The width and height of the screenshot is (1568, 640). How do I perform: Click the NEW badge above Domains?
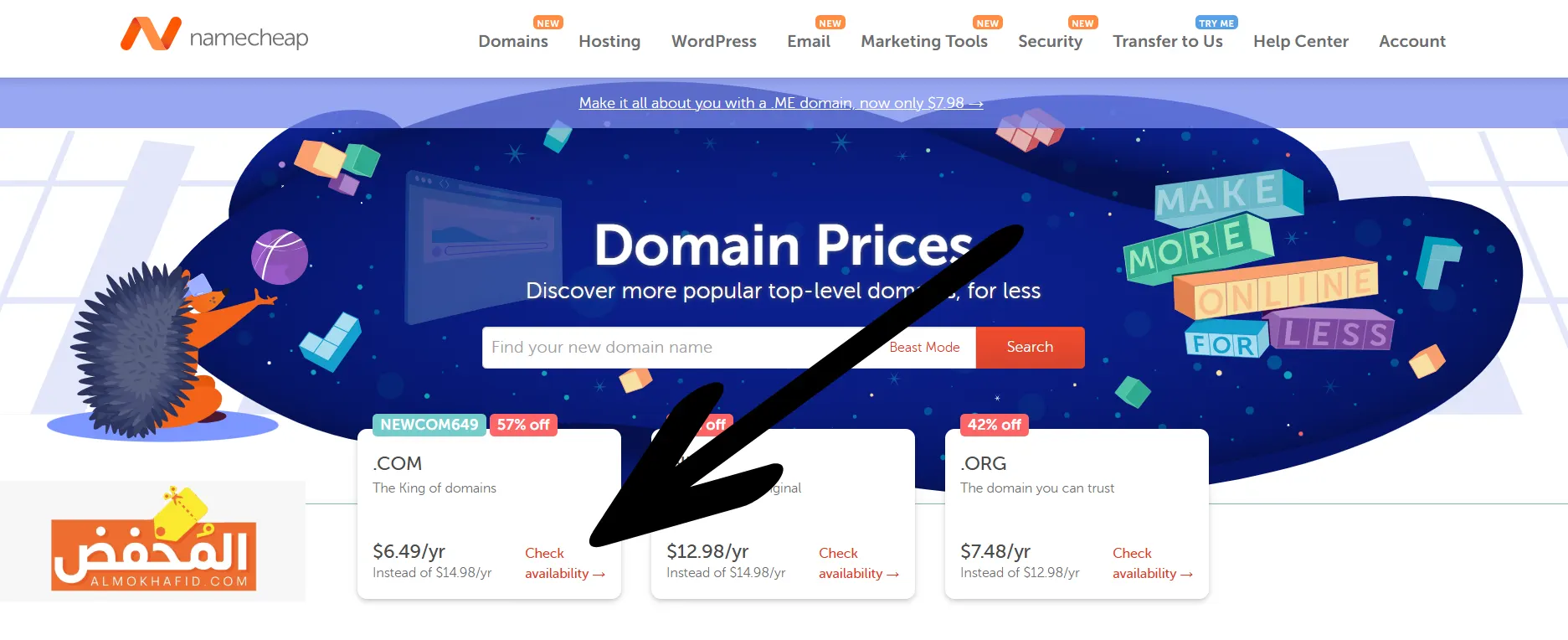coord(548,23)
